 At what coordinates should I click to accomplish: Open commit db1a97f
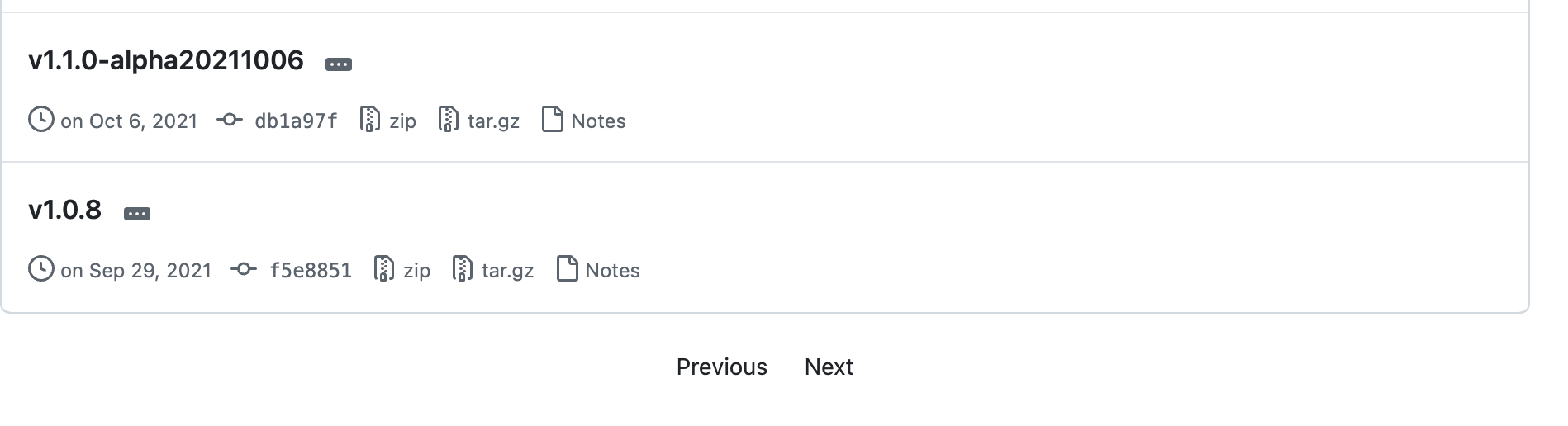tap(296, 121)
